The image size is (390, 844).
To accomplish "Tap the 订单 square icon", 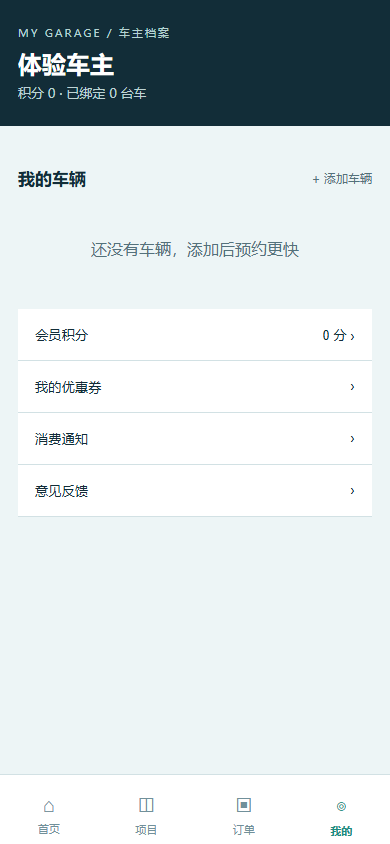I will click(x=244, y=805).
